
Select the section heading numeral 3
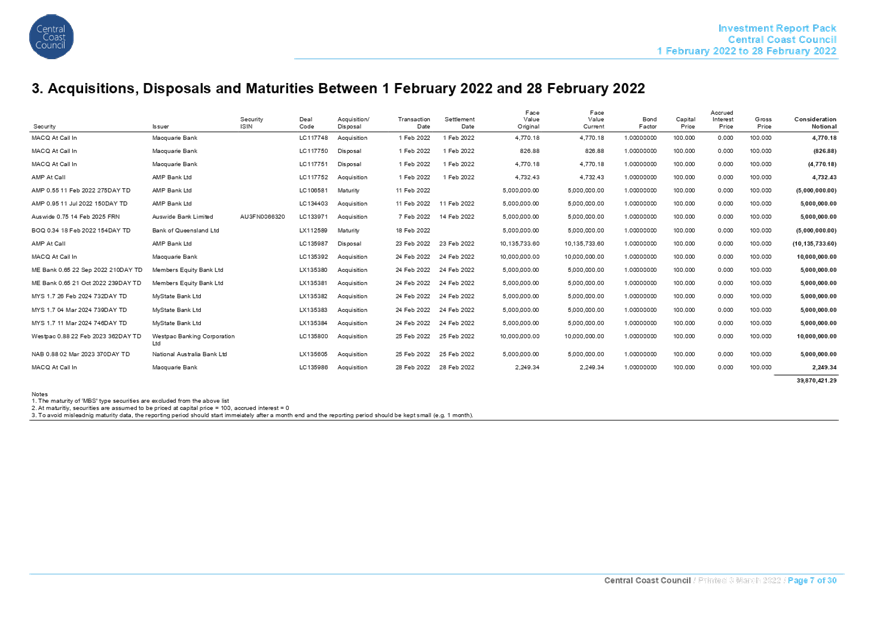35,88
